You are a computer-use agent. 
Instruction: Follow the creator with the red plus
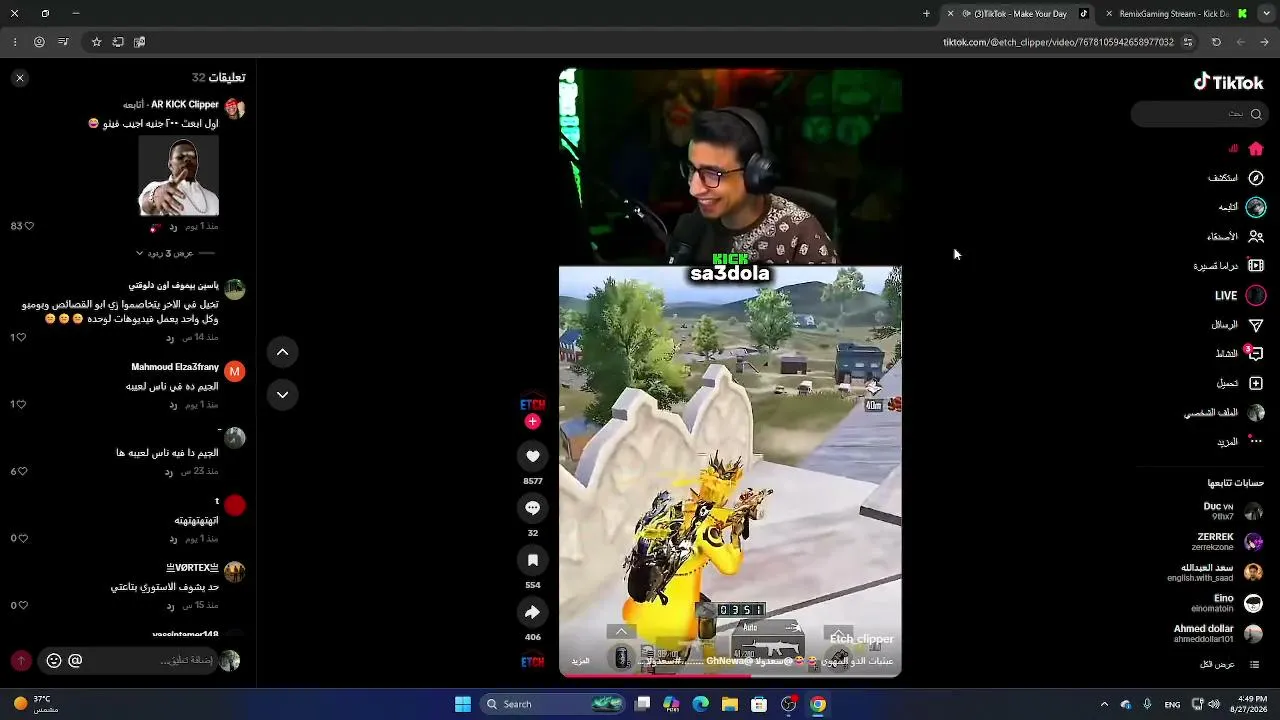(533, 422)
